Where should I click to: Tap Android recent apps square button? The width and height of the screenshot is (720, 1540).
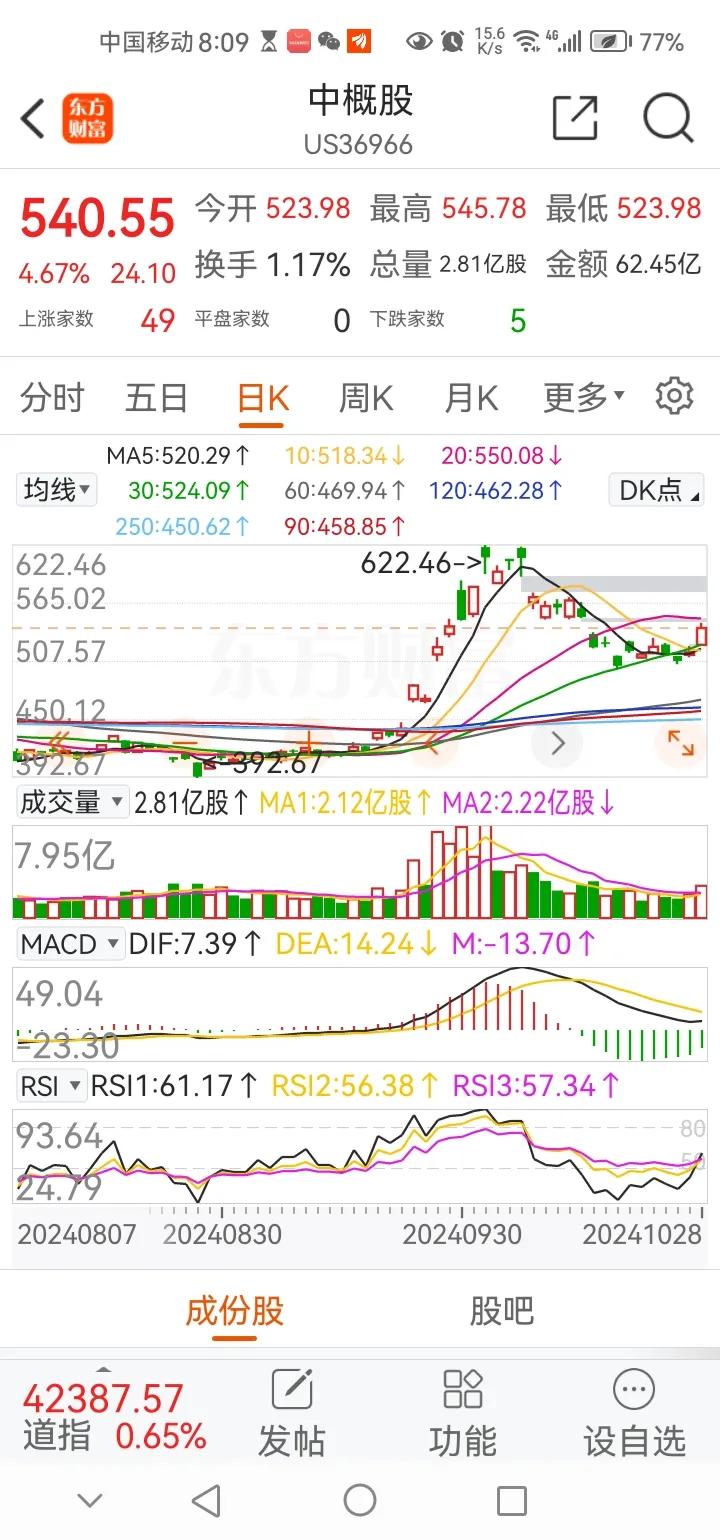tap(512, 1500)
